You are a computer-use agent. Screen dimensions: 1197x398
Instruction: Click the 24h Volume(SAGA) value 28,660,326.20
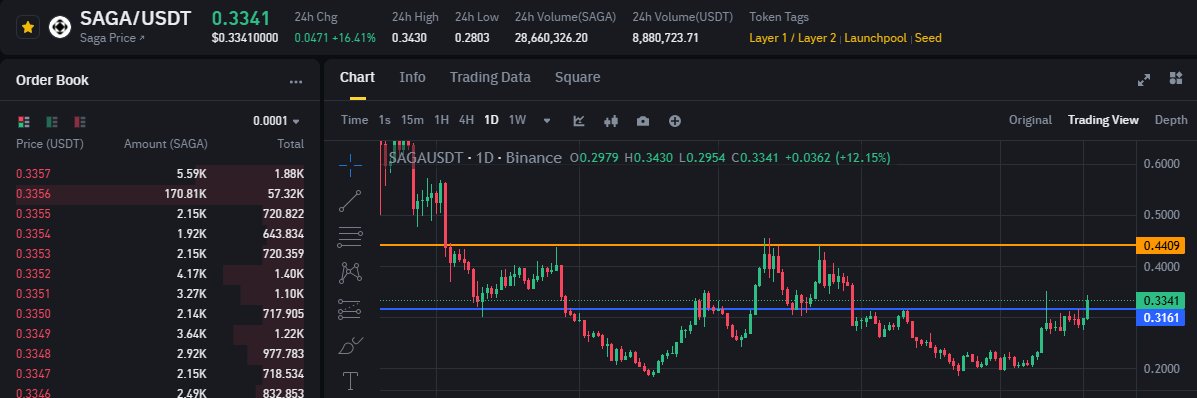[551, 37]
